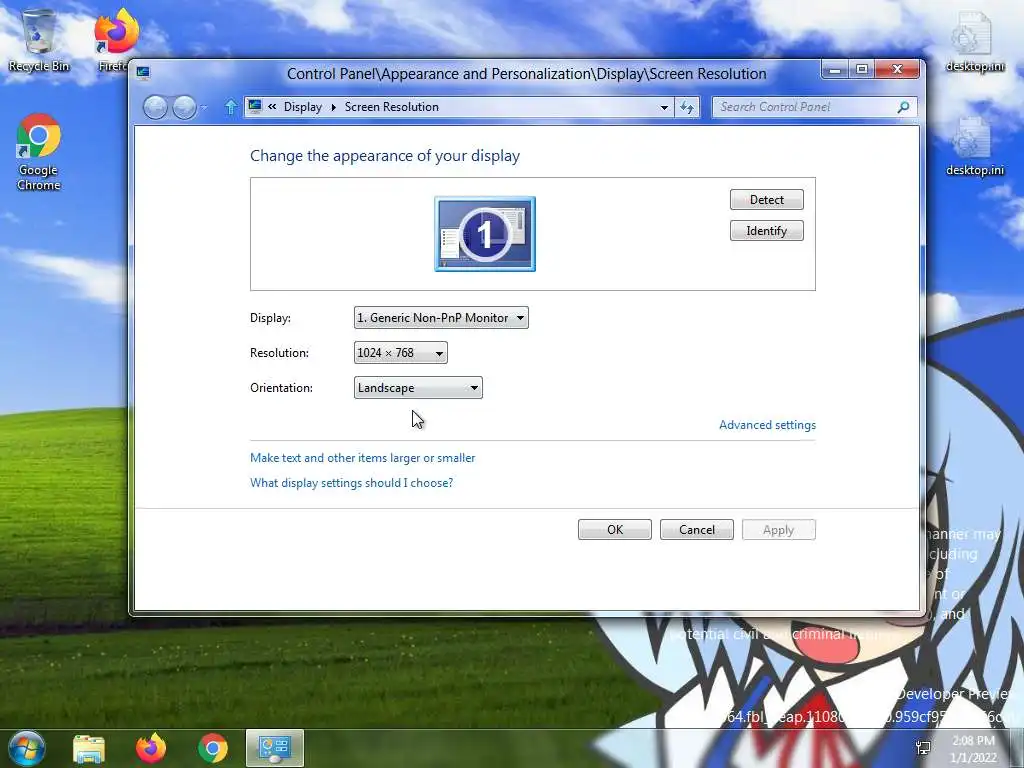Open Advanced settings link
The width and height of the screenshot is (1024, 768).
coord(767,425)
